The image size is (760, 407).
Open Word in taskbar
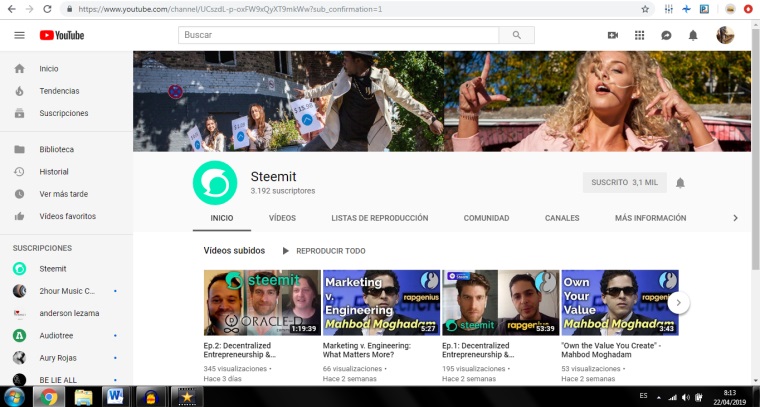pos(115,397)
